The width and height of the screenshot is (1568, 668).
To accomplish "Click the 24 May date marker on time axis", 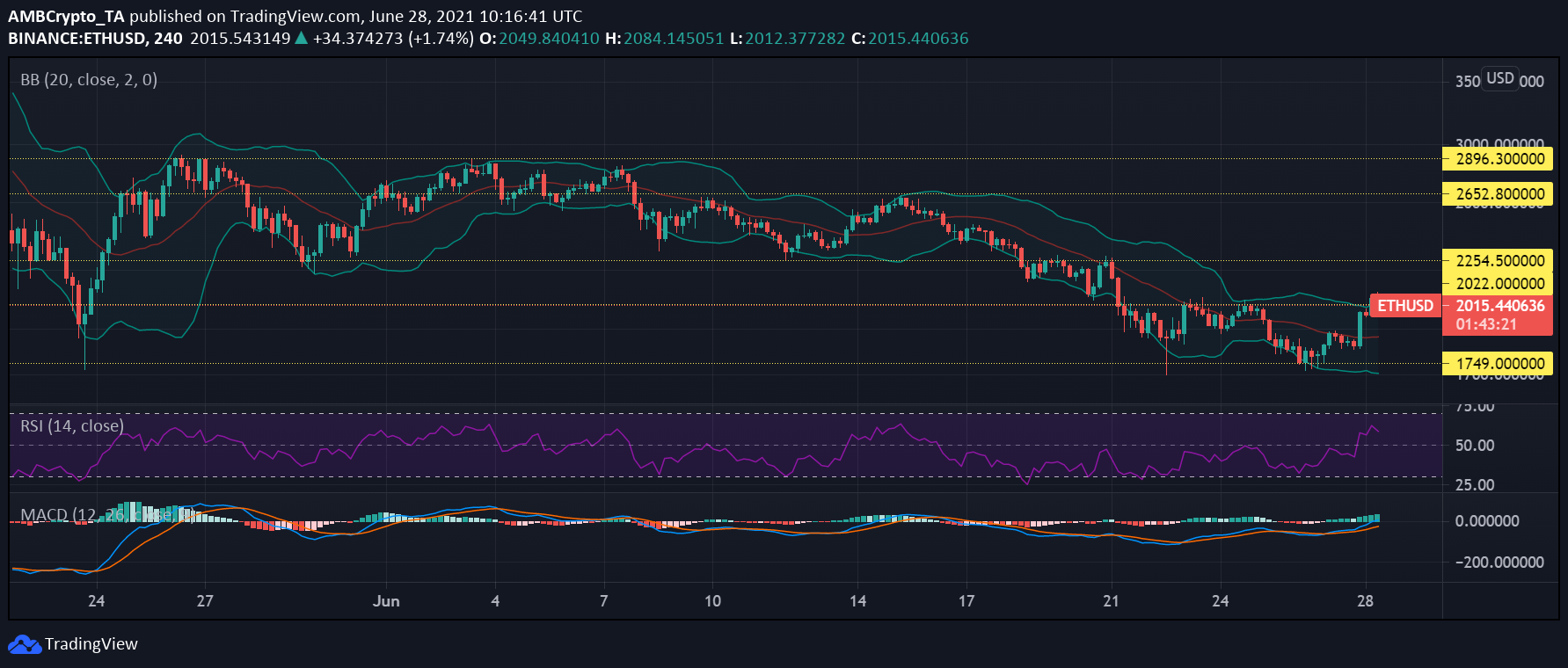I will [96, 601].
